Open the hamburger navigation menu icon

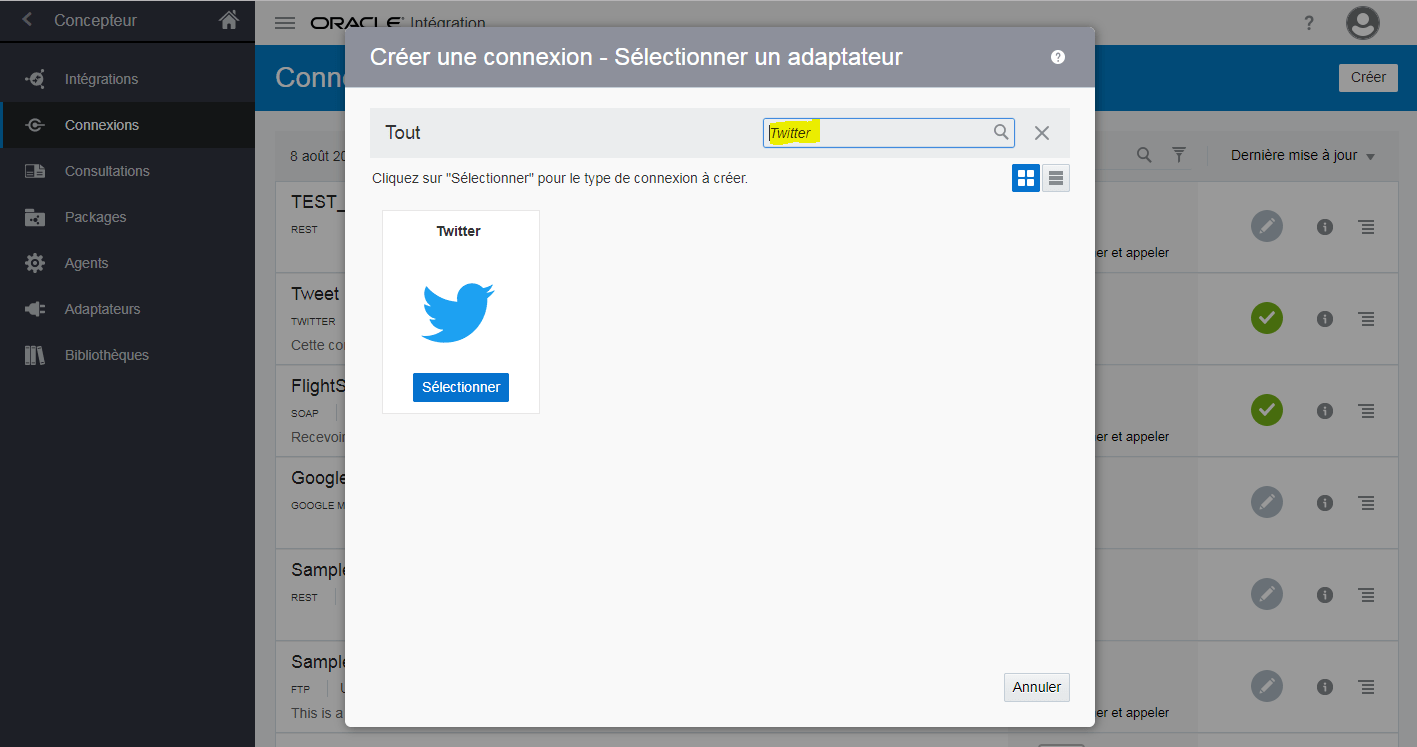tap(285, 23)
